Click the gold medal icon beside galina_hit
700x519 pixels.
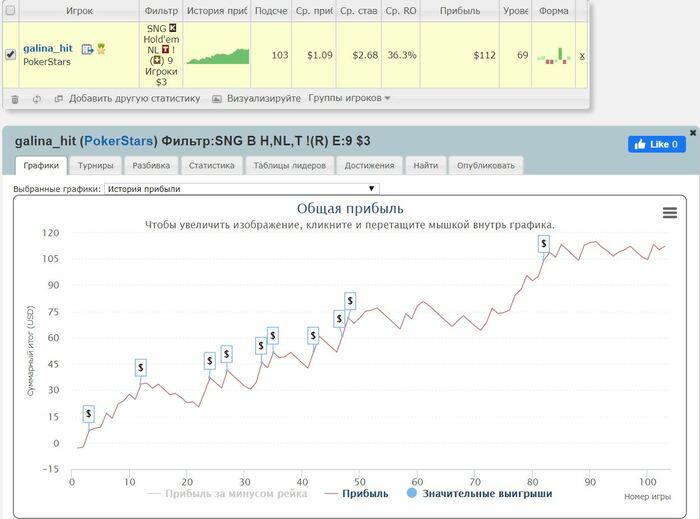click(x=101, y=49)
